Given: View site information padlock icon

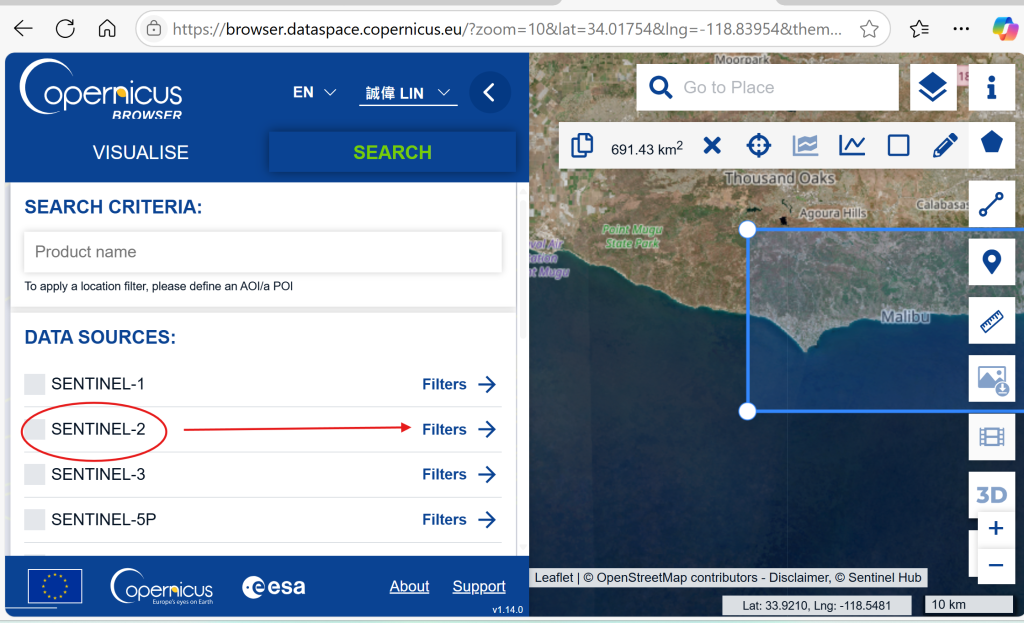Looking at the screenshot, I should tap(154, 29).
